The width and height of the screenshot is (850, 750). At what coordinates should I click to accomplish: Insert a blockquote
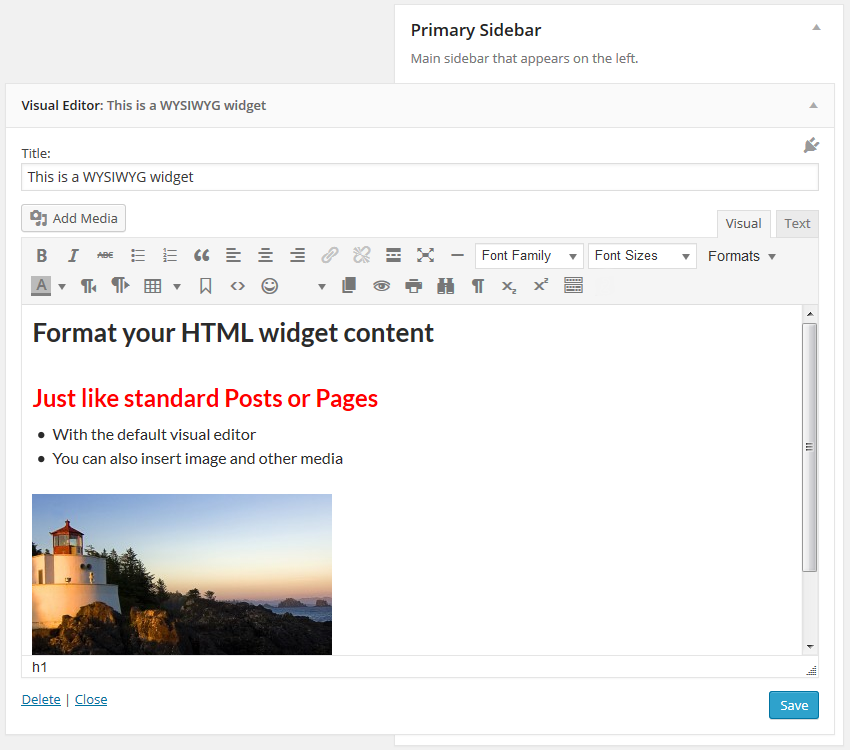(x=201, y=255)
